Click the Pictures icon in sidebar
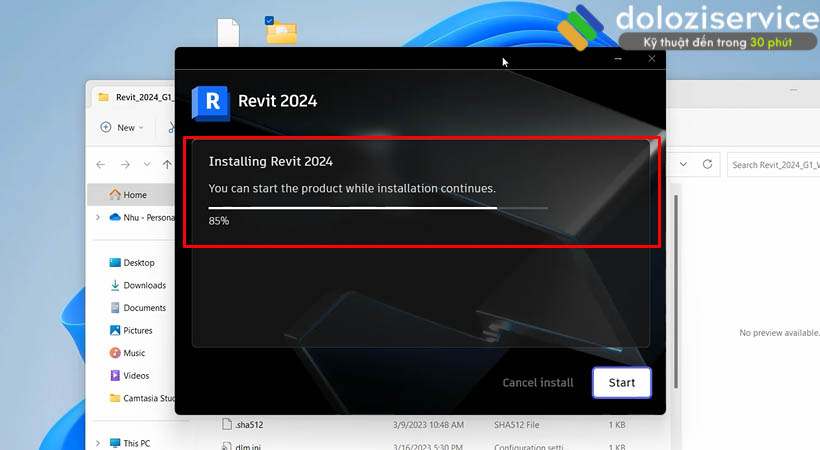Image resolution: width=820 pixels, height=450 pixels. point(115,330)
